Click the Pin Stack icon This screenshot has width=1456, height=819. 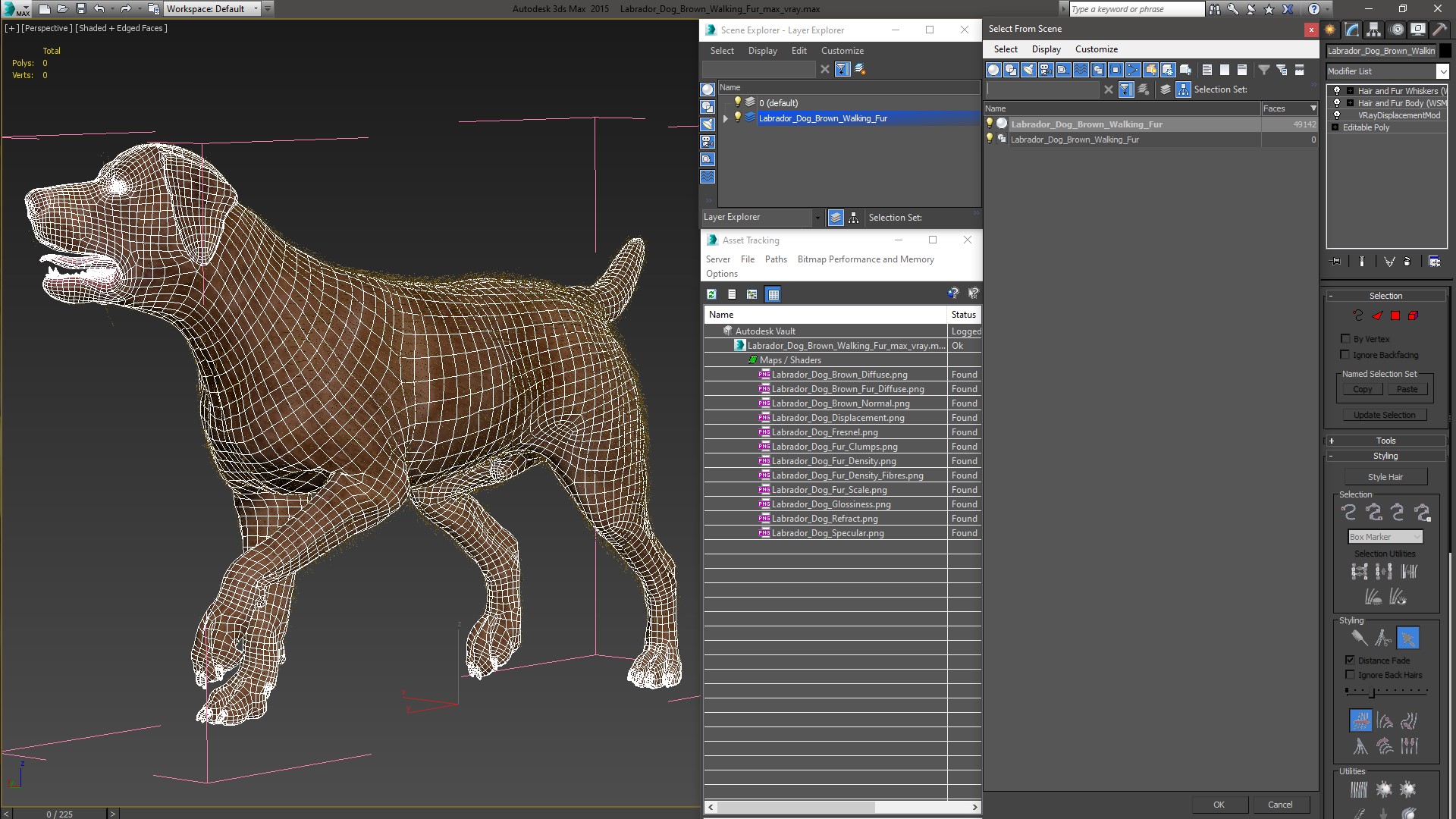[1336, 261]
